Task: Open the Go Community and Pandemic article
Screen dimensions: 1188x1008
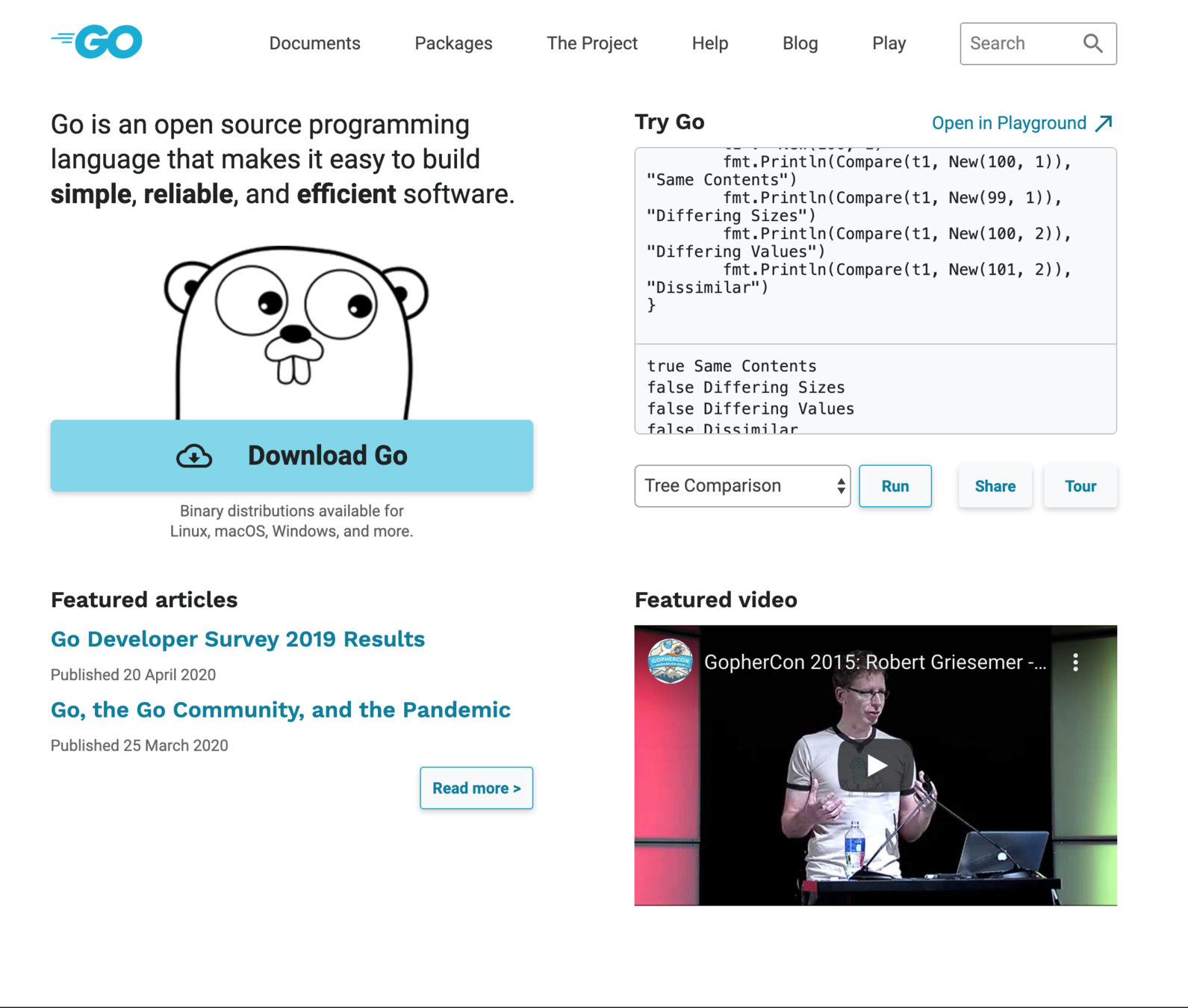Action: tap(281, 709)
